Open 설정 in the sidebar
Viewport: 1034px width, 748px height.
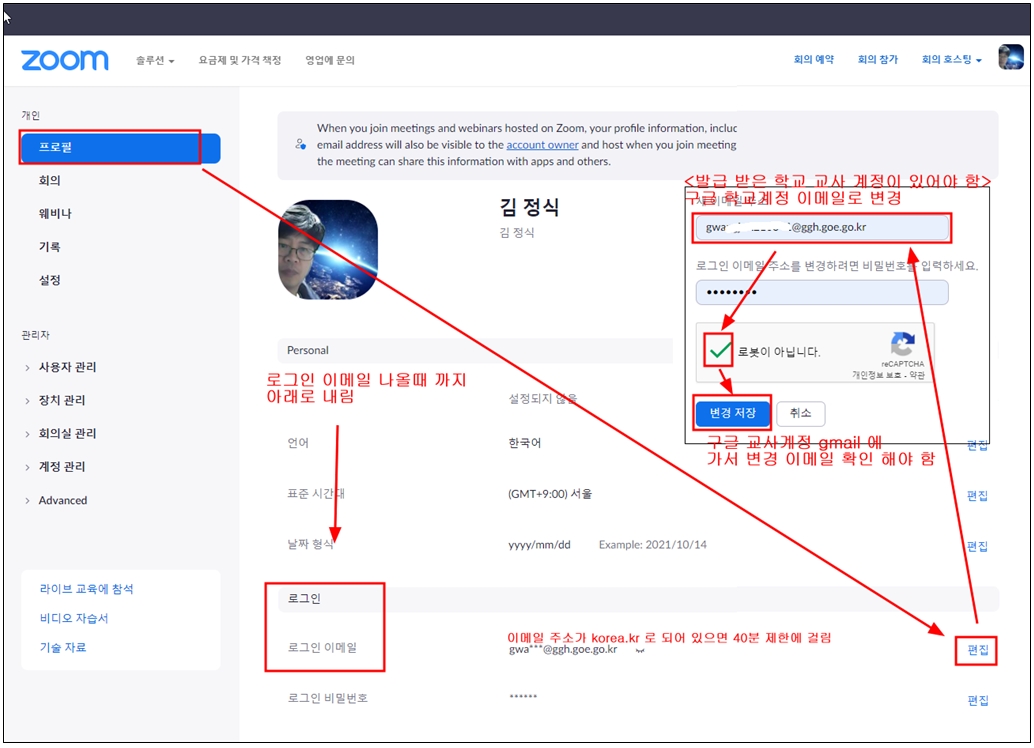pos(49,280)
